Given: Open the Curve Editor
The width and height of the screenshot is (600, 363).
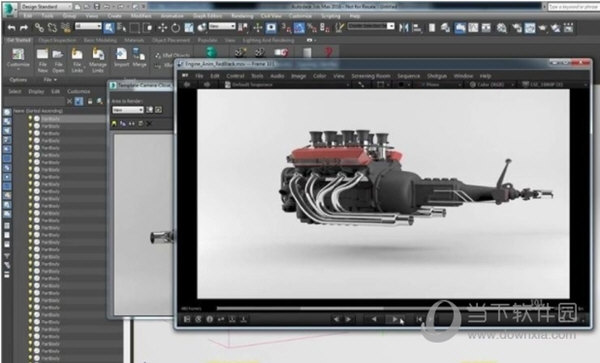Looking at the screenshot, I should 473,28.
